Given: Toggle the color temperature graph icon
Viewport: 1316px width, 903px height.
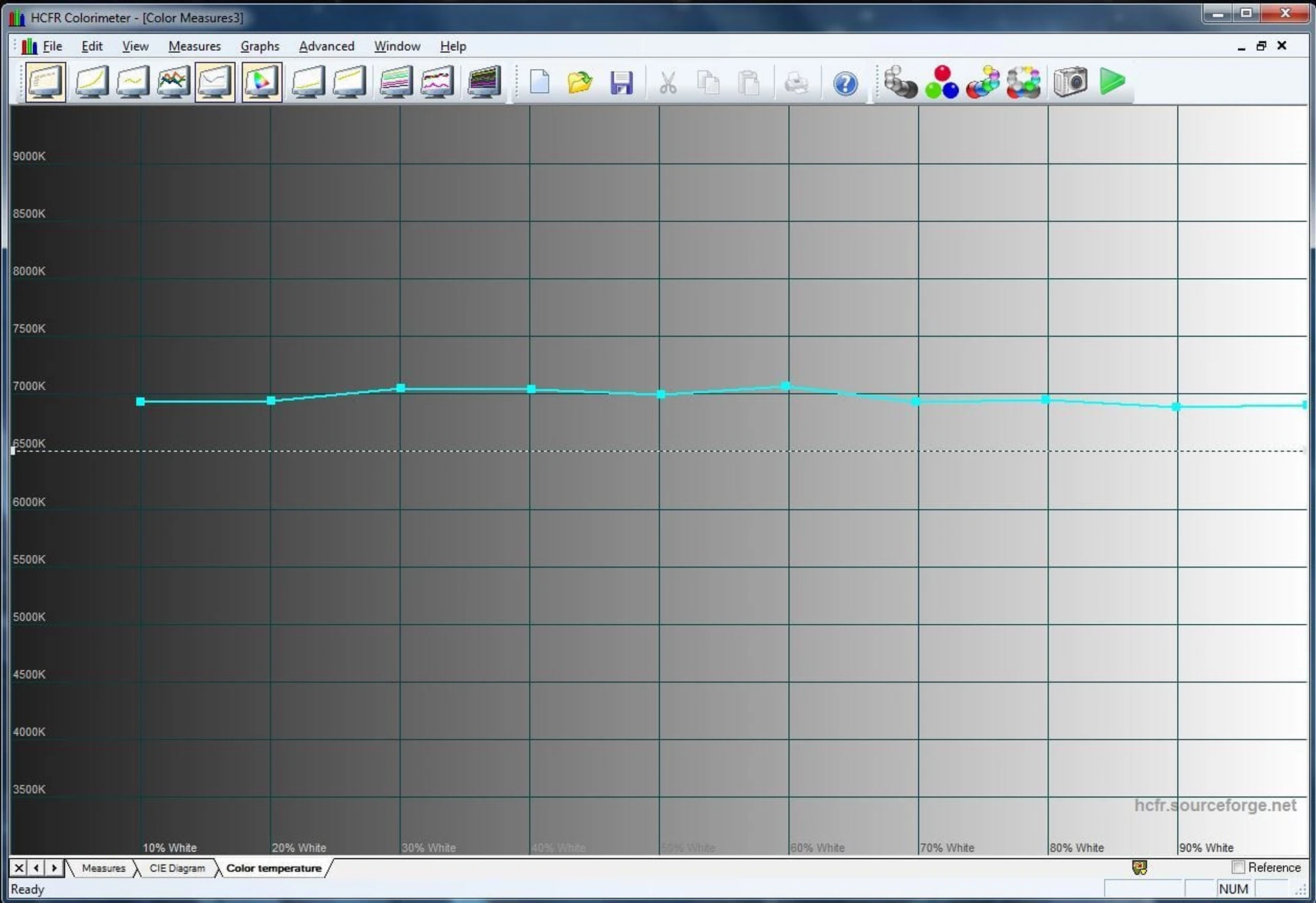Looking at the screenshot, I should point(215,82).
